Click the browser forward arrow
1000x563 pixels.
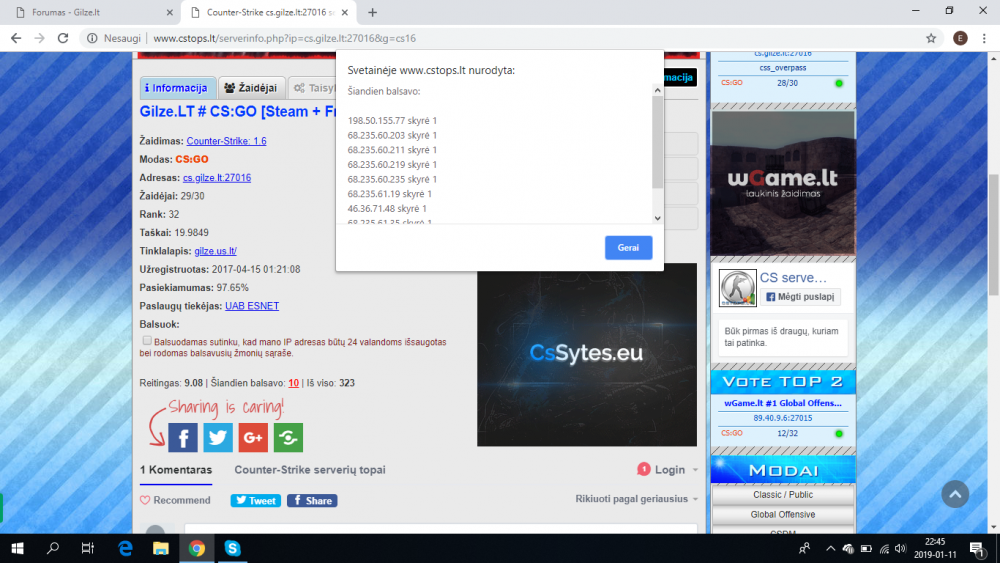[40, 38]
